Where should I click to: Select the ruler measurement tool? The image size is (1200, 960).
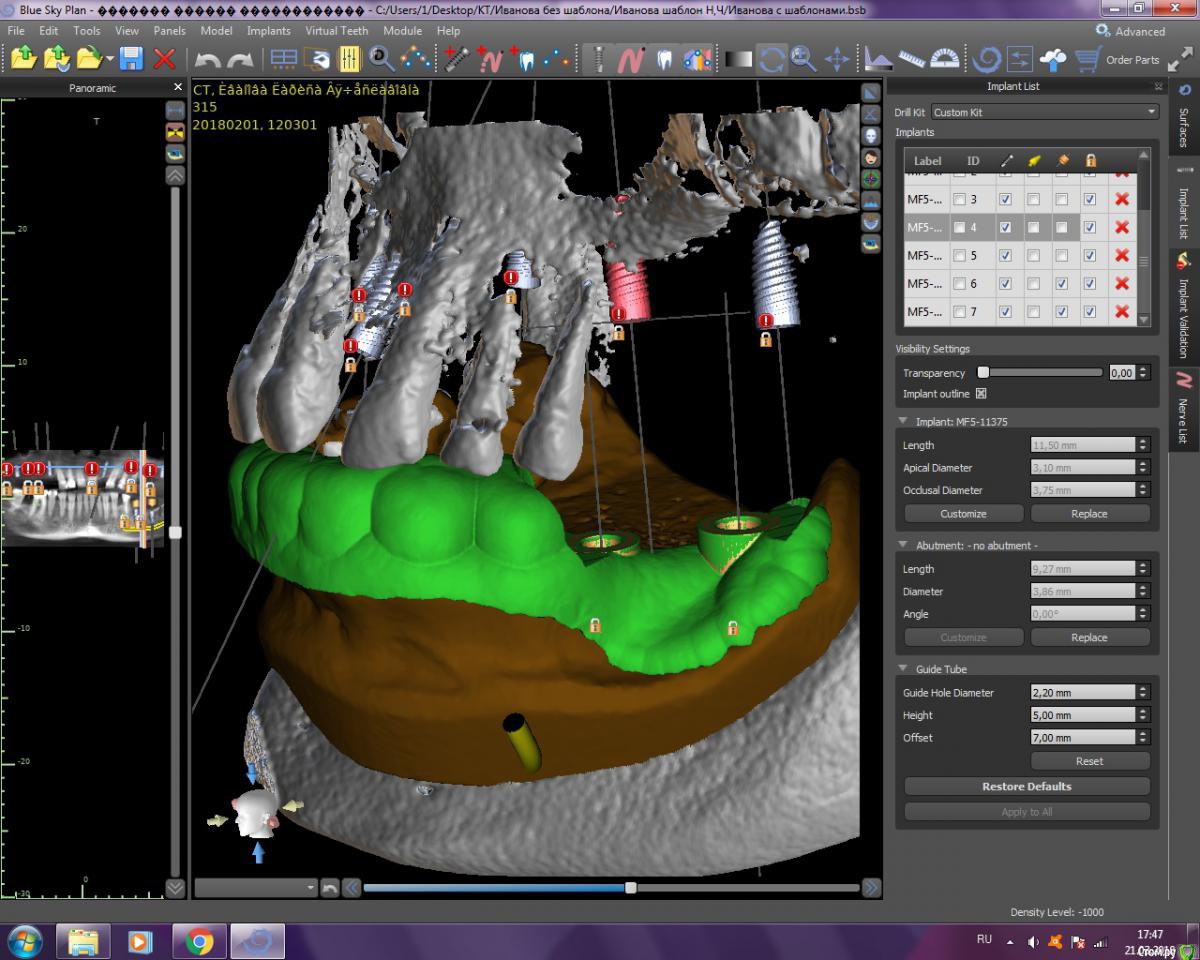tap(911, 60)
